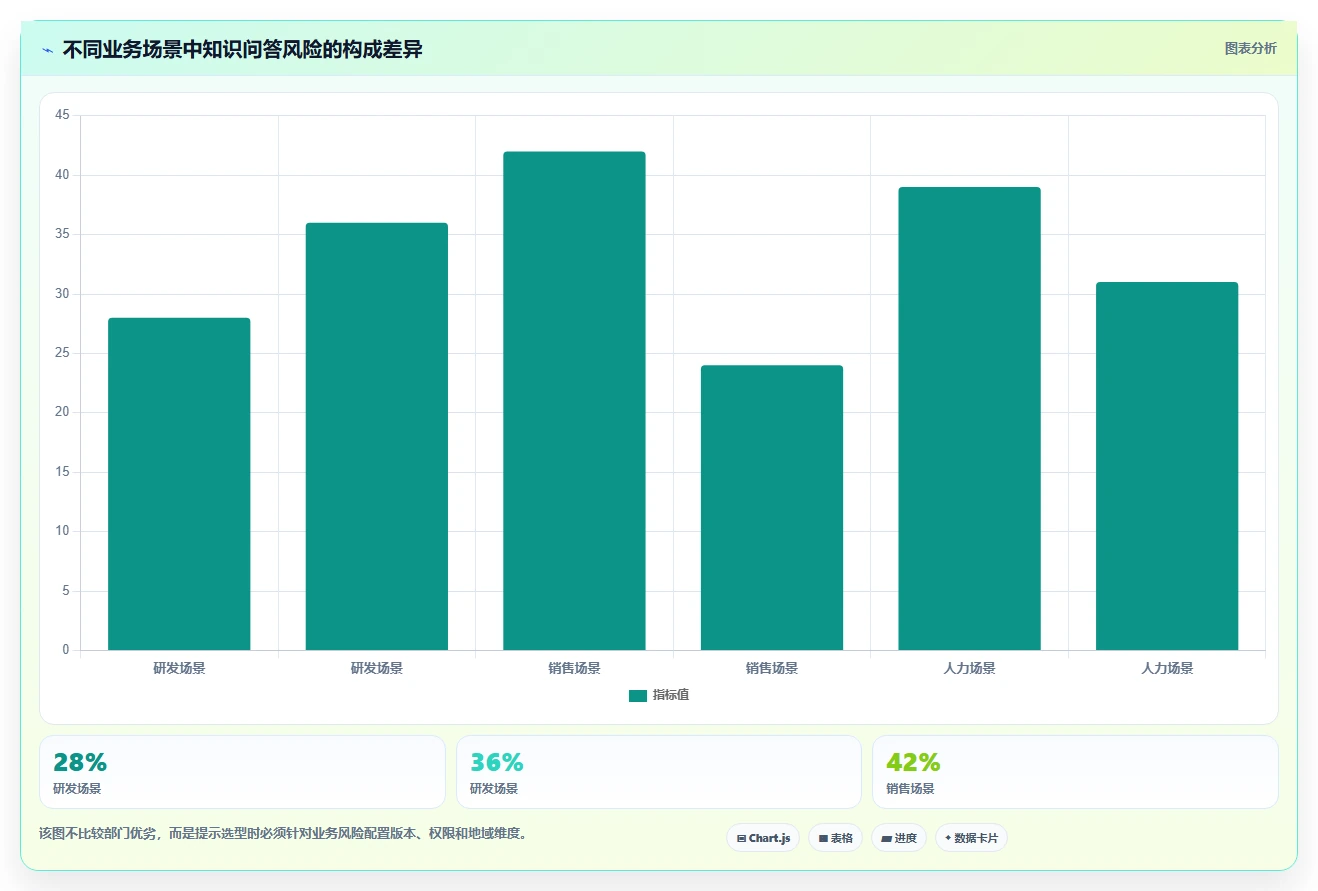Open the 28% 研发场景 stat card
Viewport: 1318px width, 891px height.
(242, 772)
